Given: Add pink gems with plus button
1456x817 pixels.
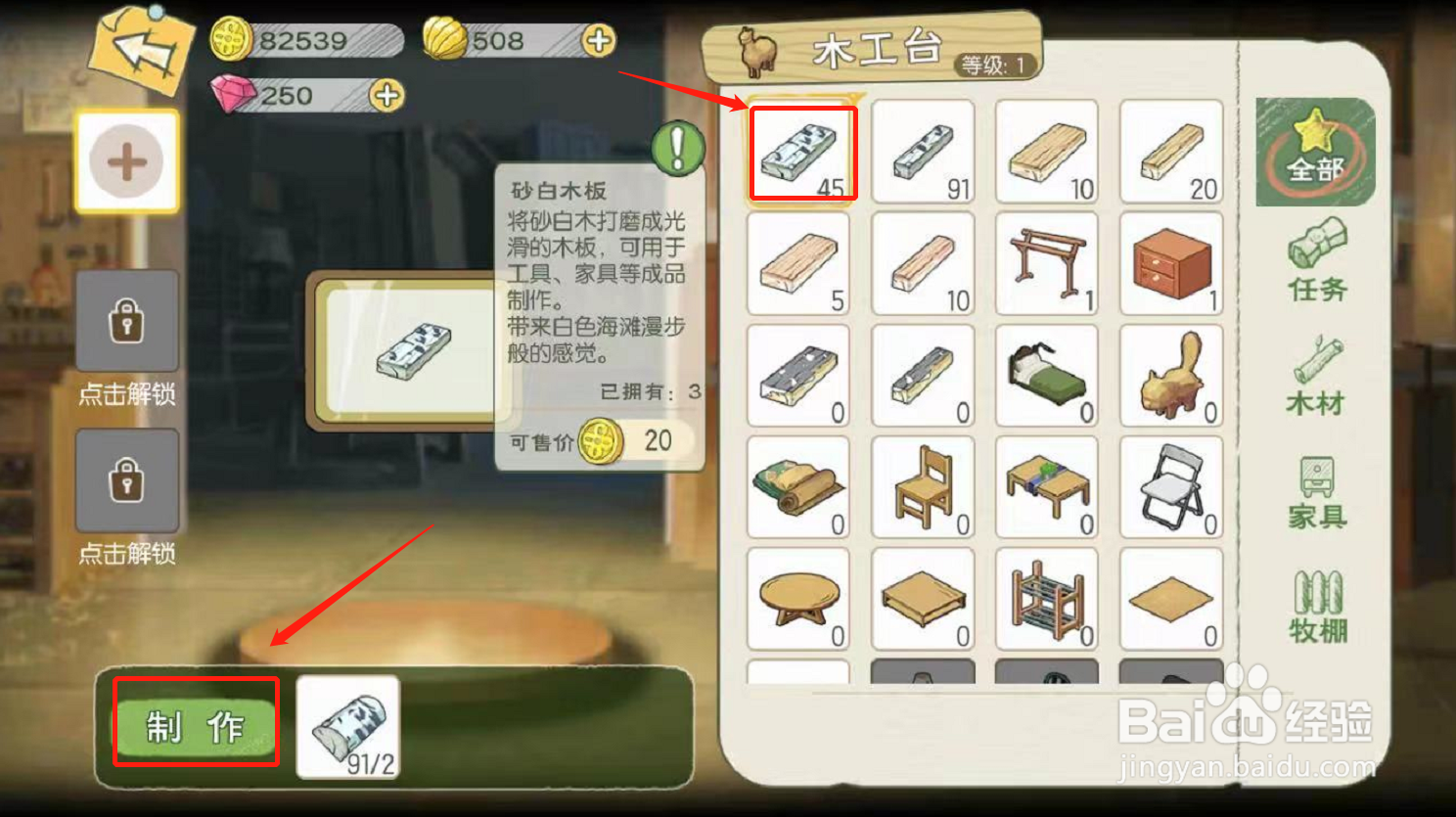Looking at the screenshot, I should pyautogui.click(x=387, y=96).
